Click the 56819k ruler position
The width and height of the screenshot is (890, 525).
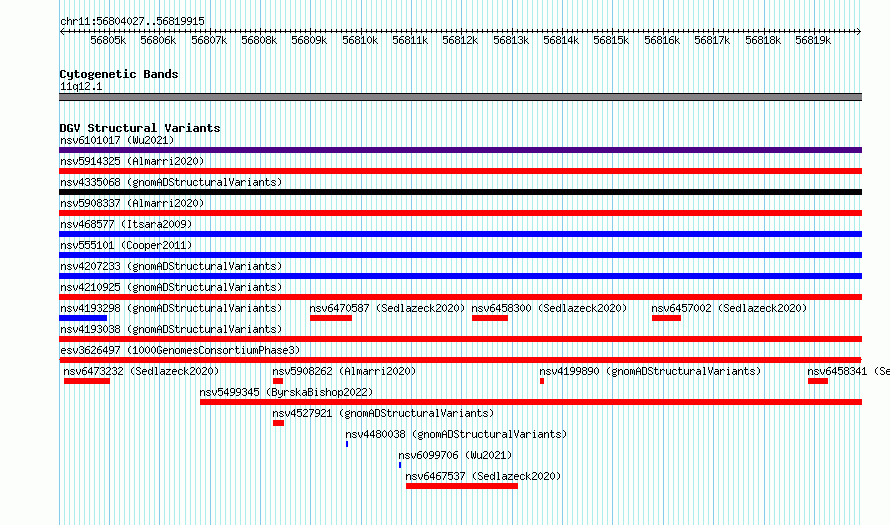[x=813, y=40]
